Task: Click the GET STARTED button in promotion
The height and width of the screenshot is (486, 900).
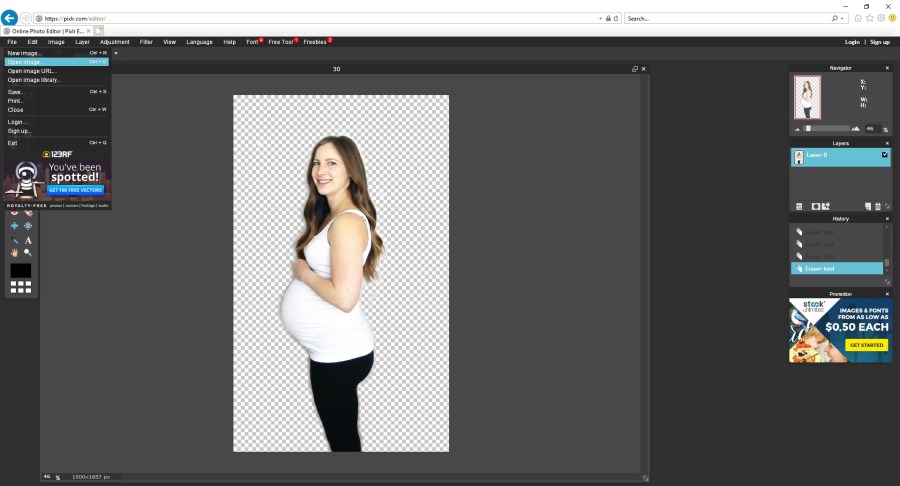Action: [x=866, y=345]
